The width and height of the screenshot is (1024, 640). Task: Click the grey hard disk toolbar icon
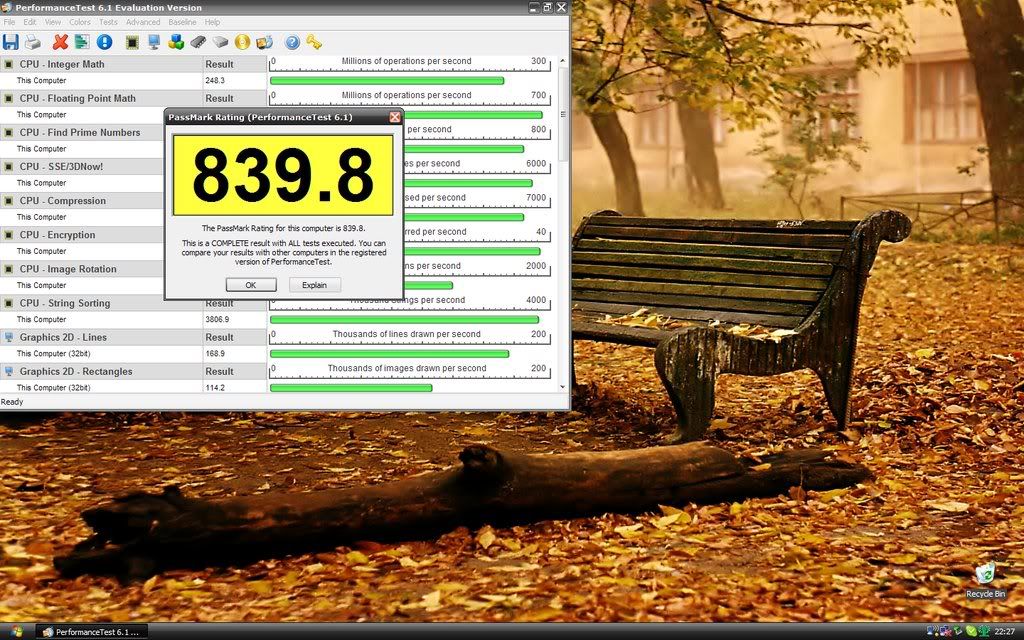coord(221,42)
